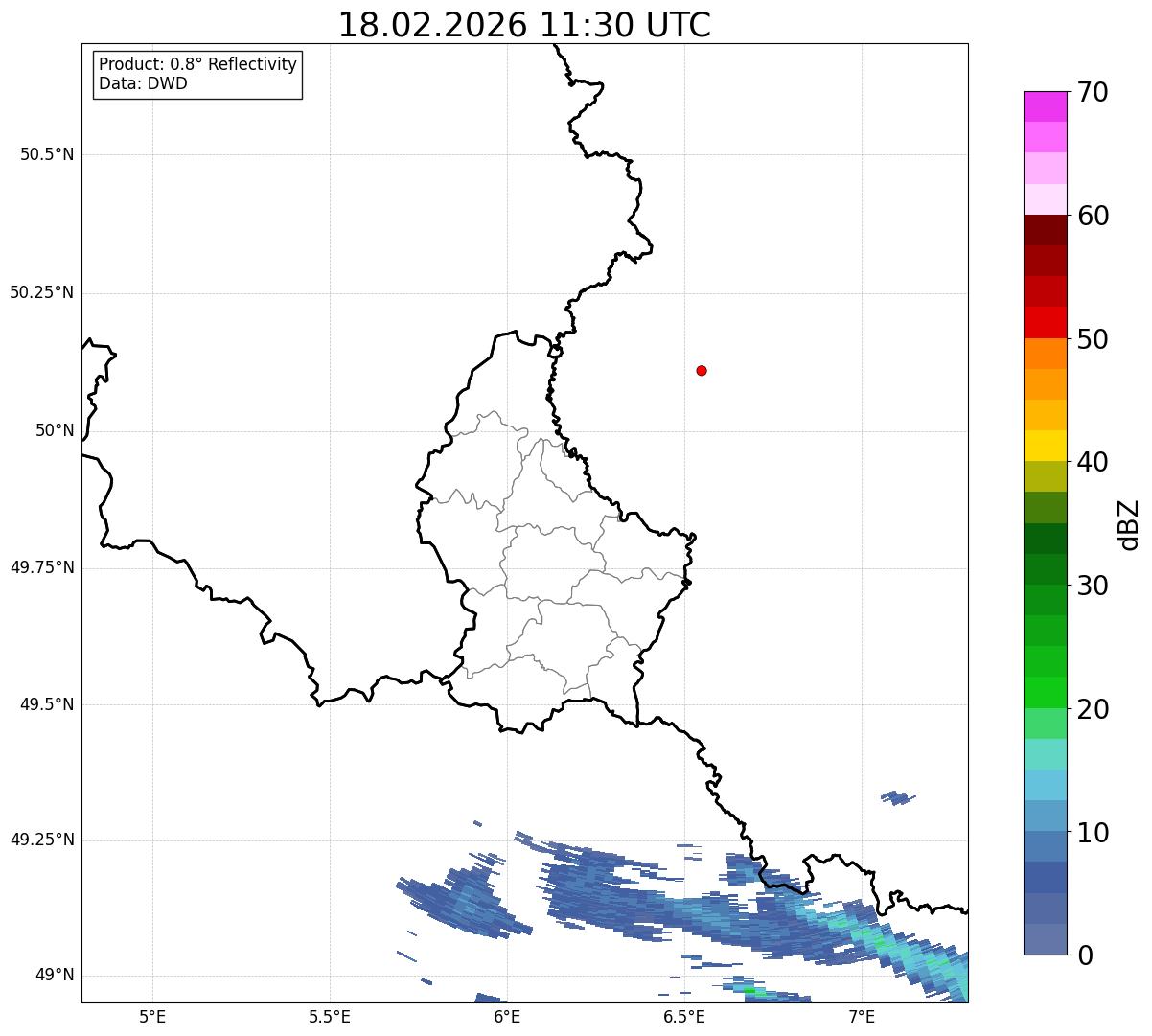Click the small isolated echo near 7.1°E 49.3°N
1152x1036 pixels.
click(x=898, y=797)
